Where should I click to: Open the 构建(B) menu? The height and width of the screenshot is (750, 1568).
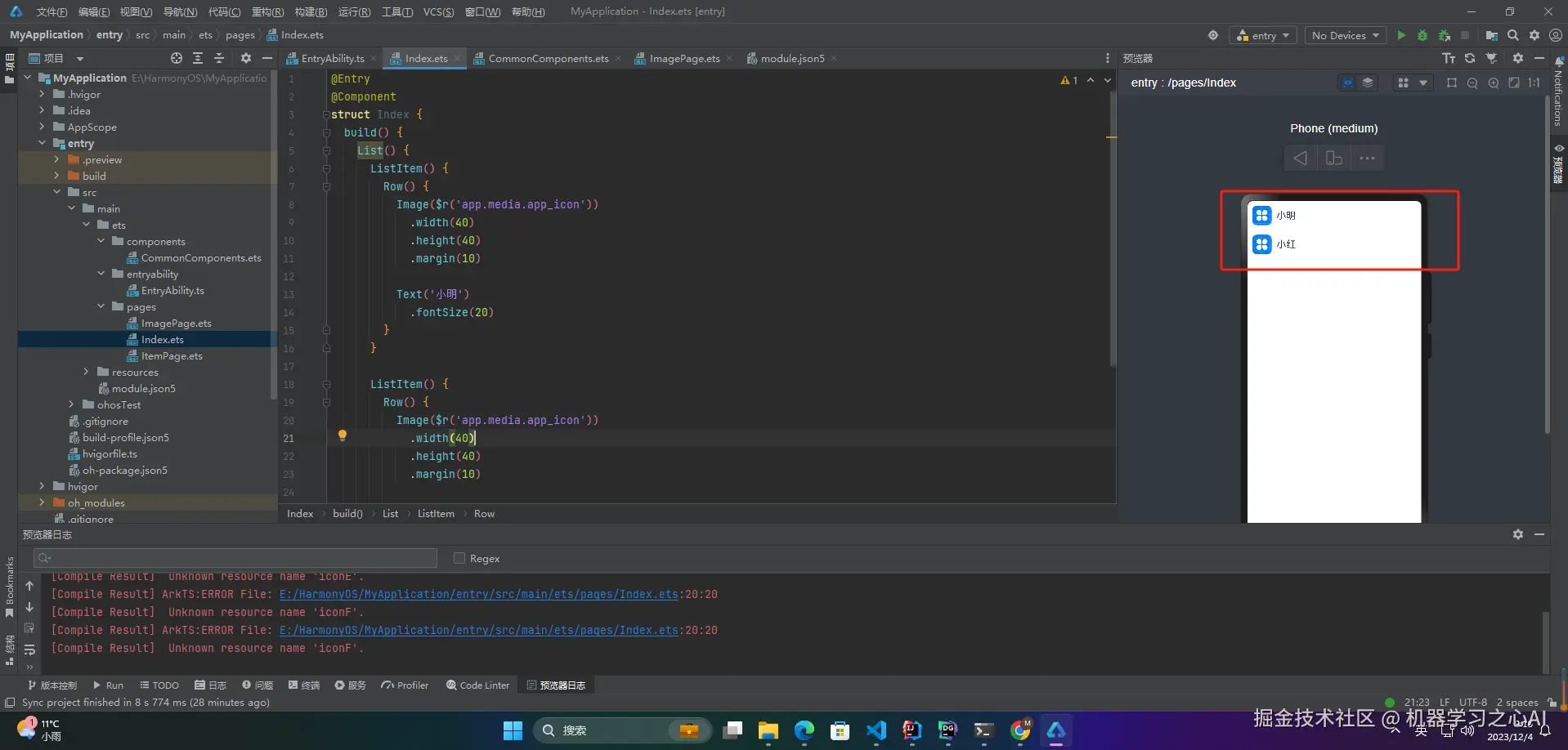click(311, 11)
